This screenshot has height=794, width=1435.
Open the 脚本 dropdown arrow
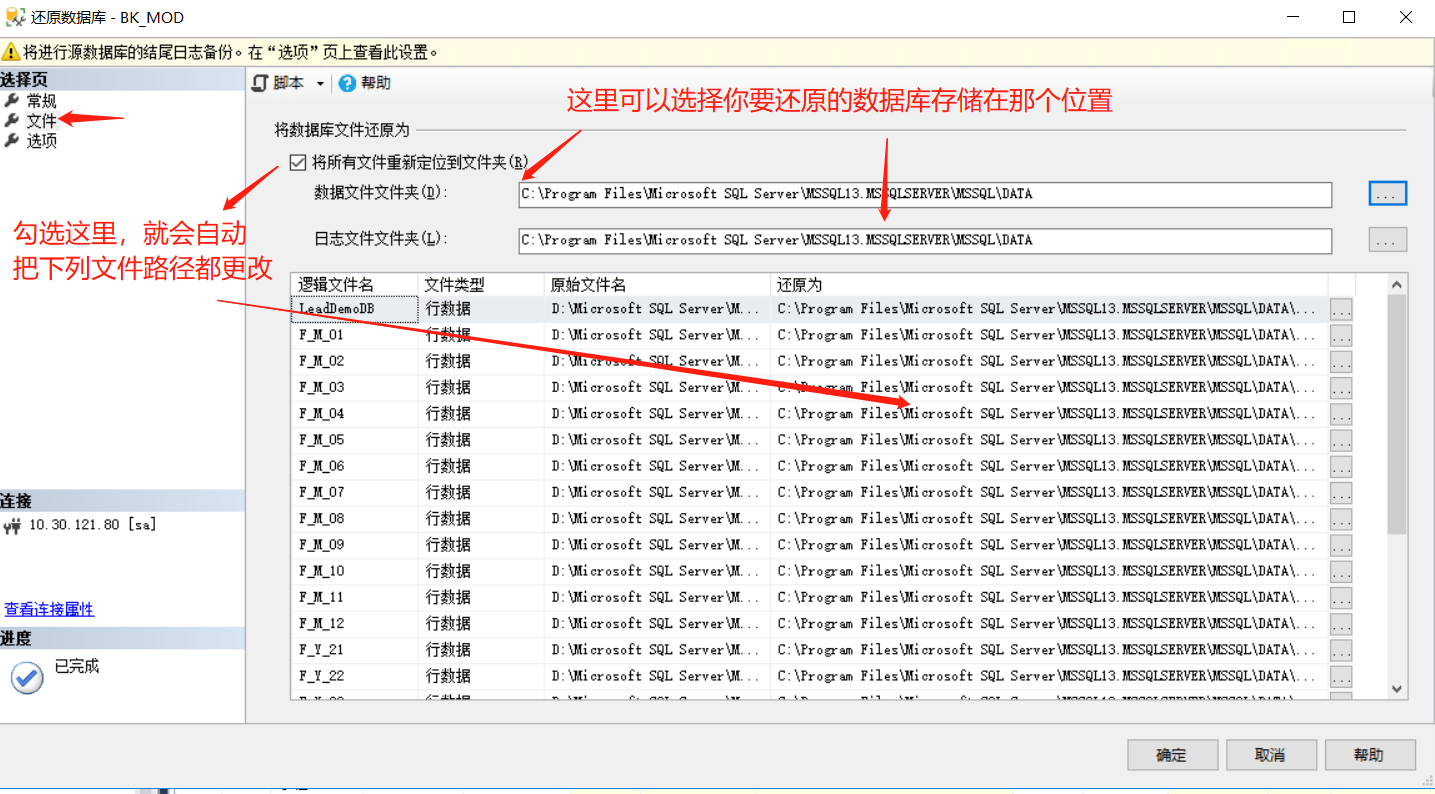click(322, 83)
